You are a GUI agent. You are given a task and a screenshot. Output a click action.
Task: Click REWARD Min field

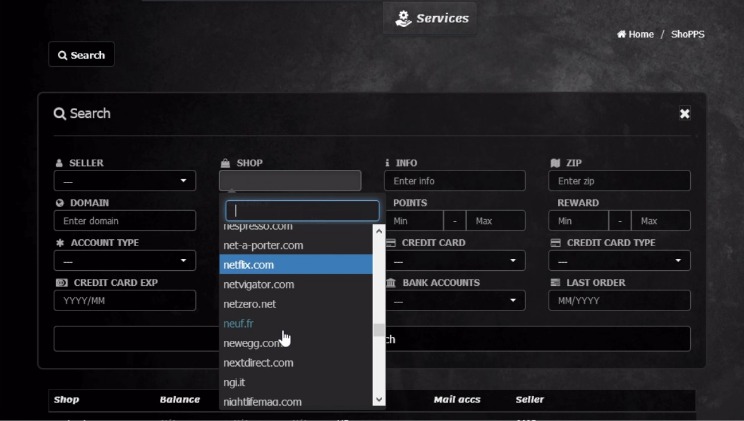tap(578, 221)
